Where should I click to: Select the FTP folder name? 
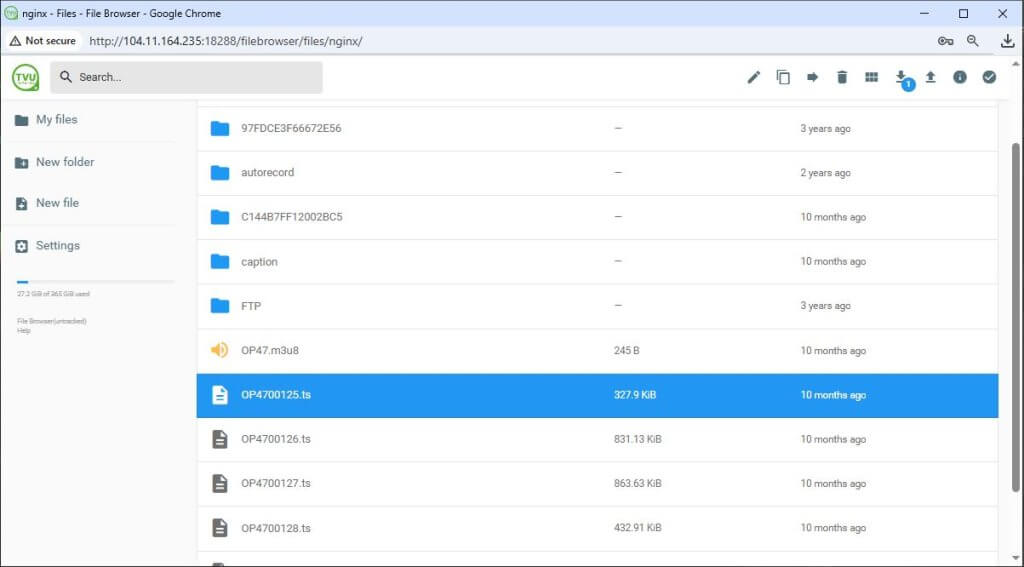[251, 306]
